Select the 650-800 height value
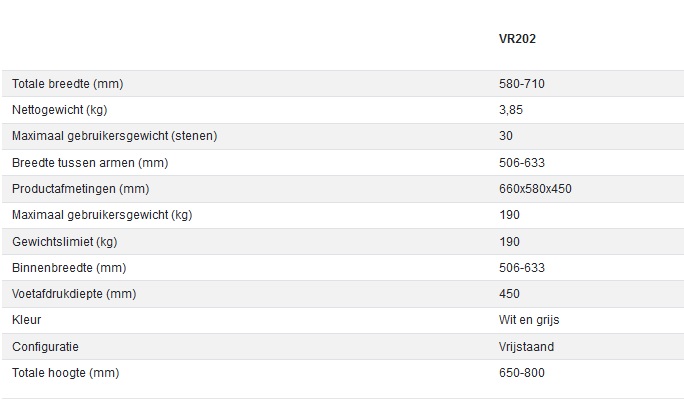Viewport: 684px width, 402px height. [x=521, y=373]
